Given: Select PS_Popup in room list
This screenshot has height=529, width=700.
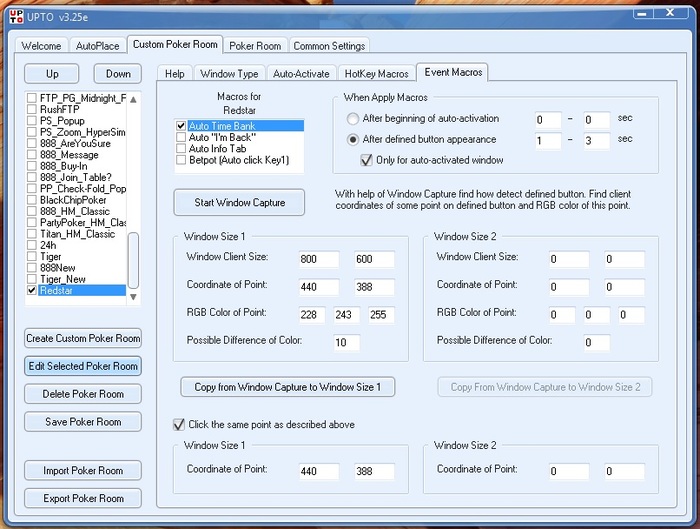Looking at the screenshot, I should point(62,121).
